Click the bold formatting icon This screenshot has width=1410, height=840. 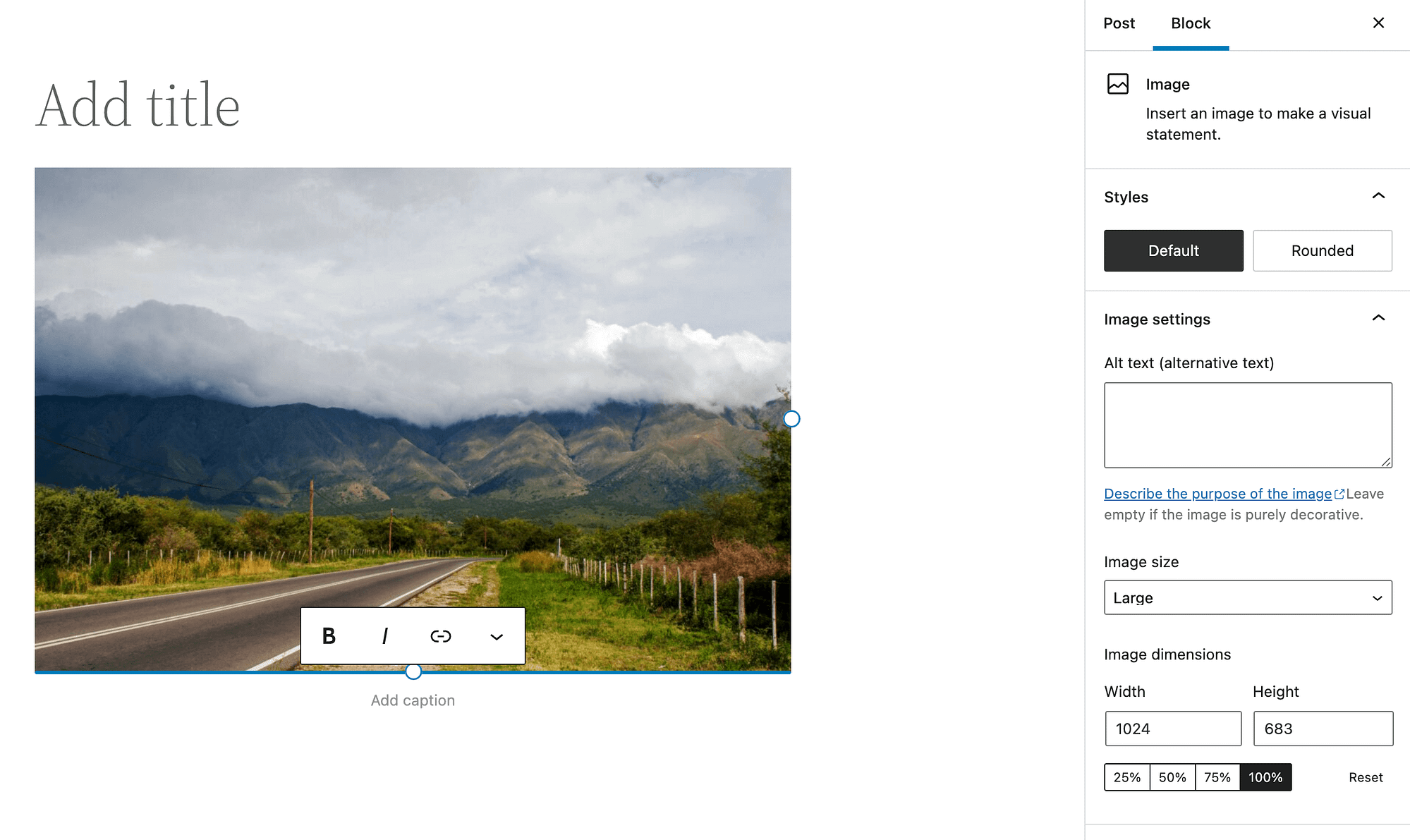pyautogui.click(x=328, y=637)
